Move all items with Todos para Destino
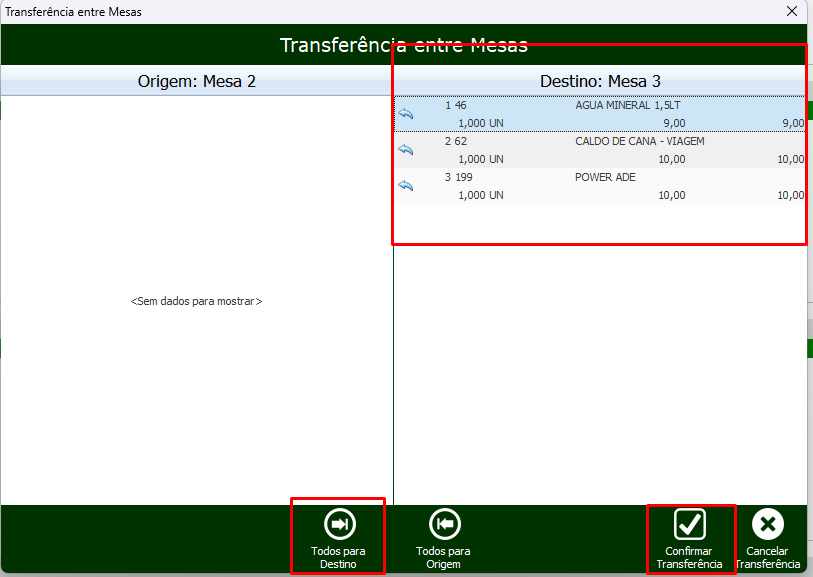The height and width of the screenshot is (577, 813). coord(338,538)
